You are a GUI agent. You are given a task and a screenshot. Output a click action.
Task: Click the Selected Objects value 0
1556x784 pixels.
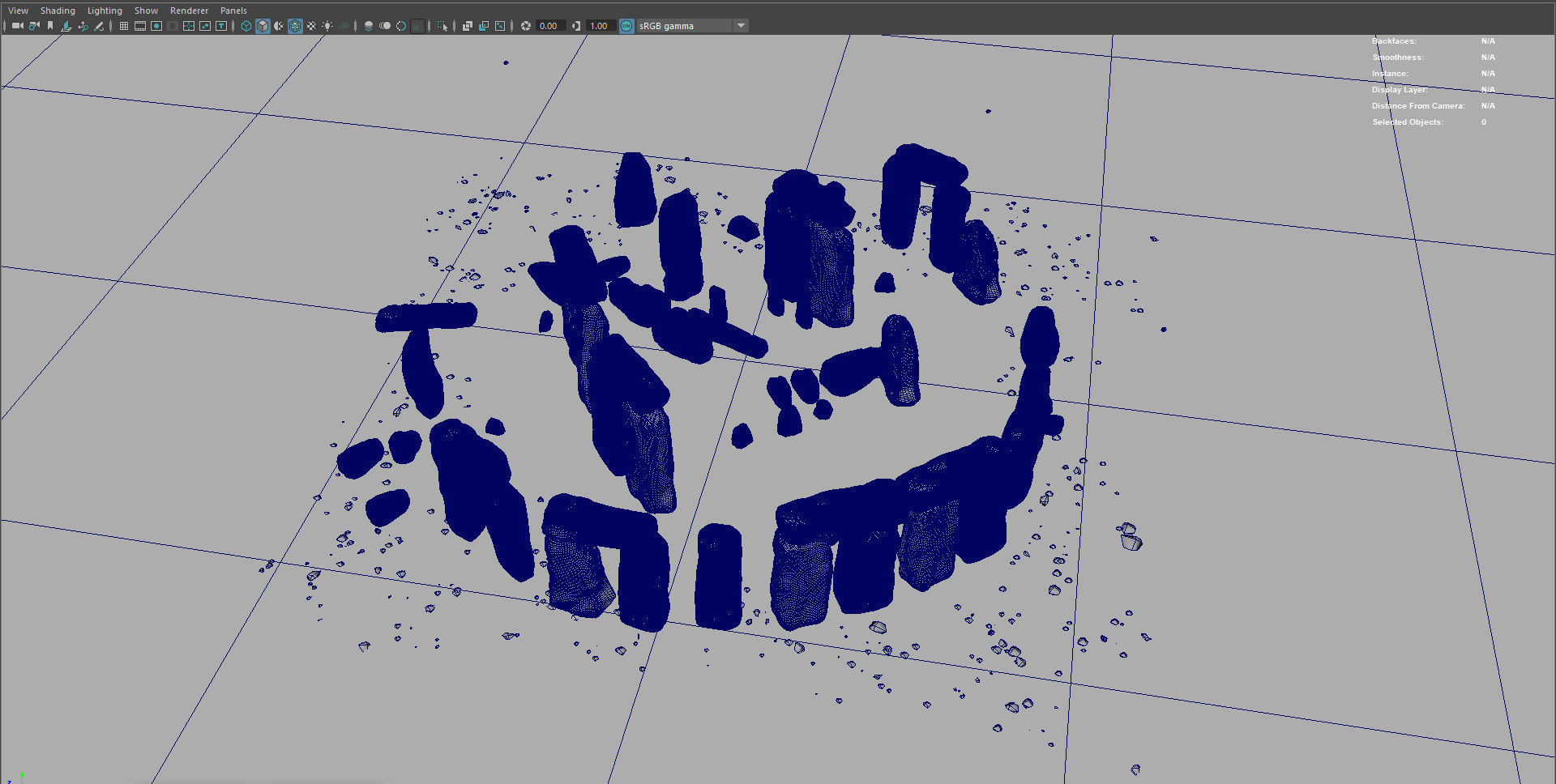tap(1484, 122)
